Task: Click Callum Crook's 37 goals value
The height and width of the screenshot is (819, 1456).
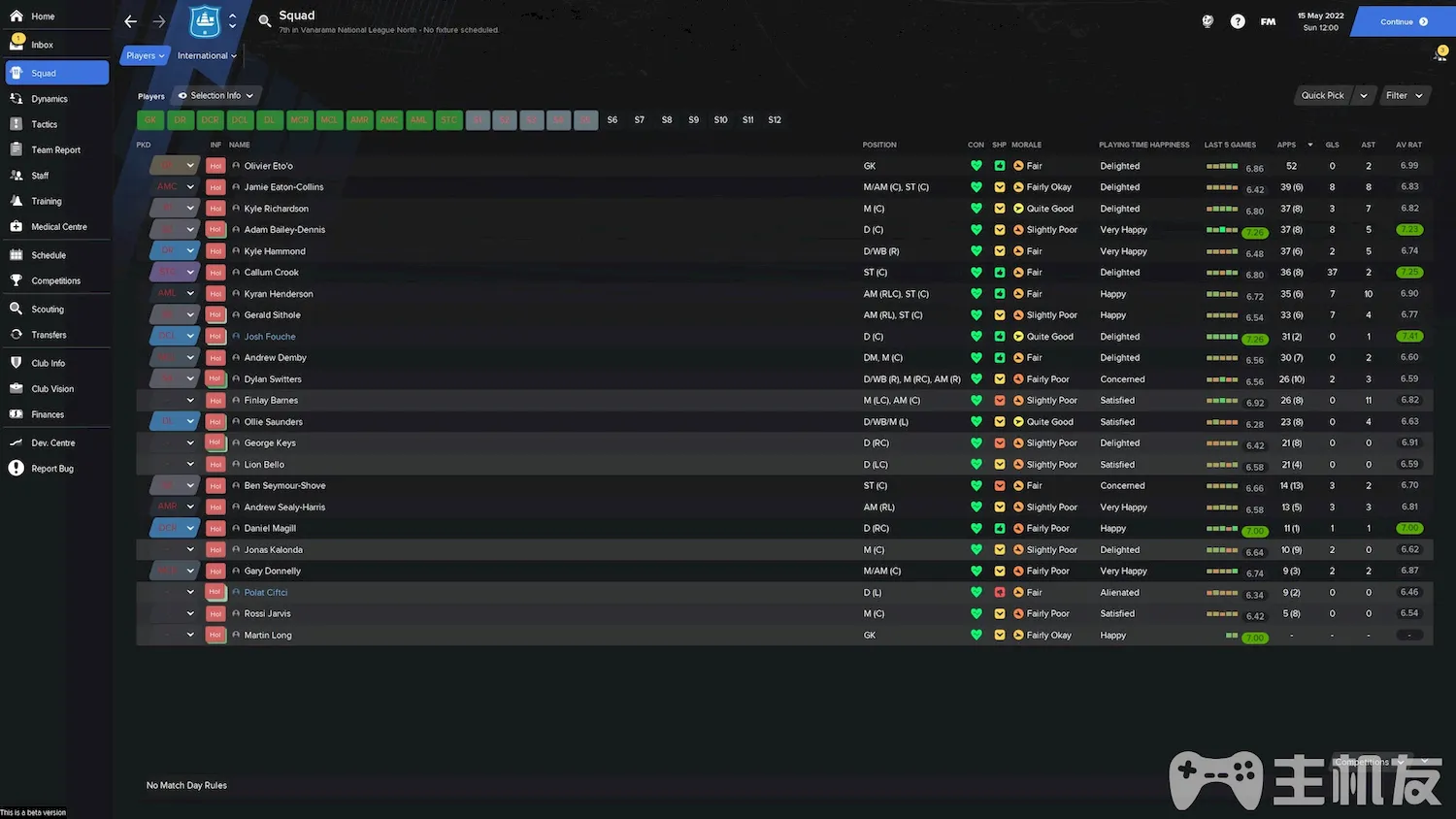Action: point(1332,273)
